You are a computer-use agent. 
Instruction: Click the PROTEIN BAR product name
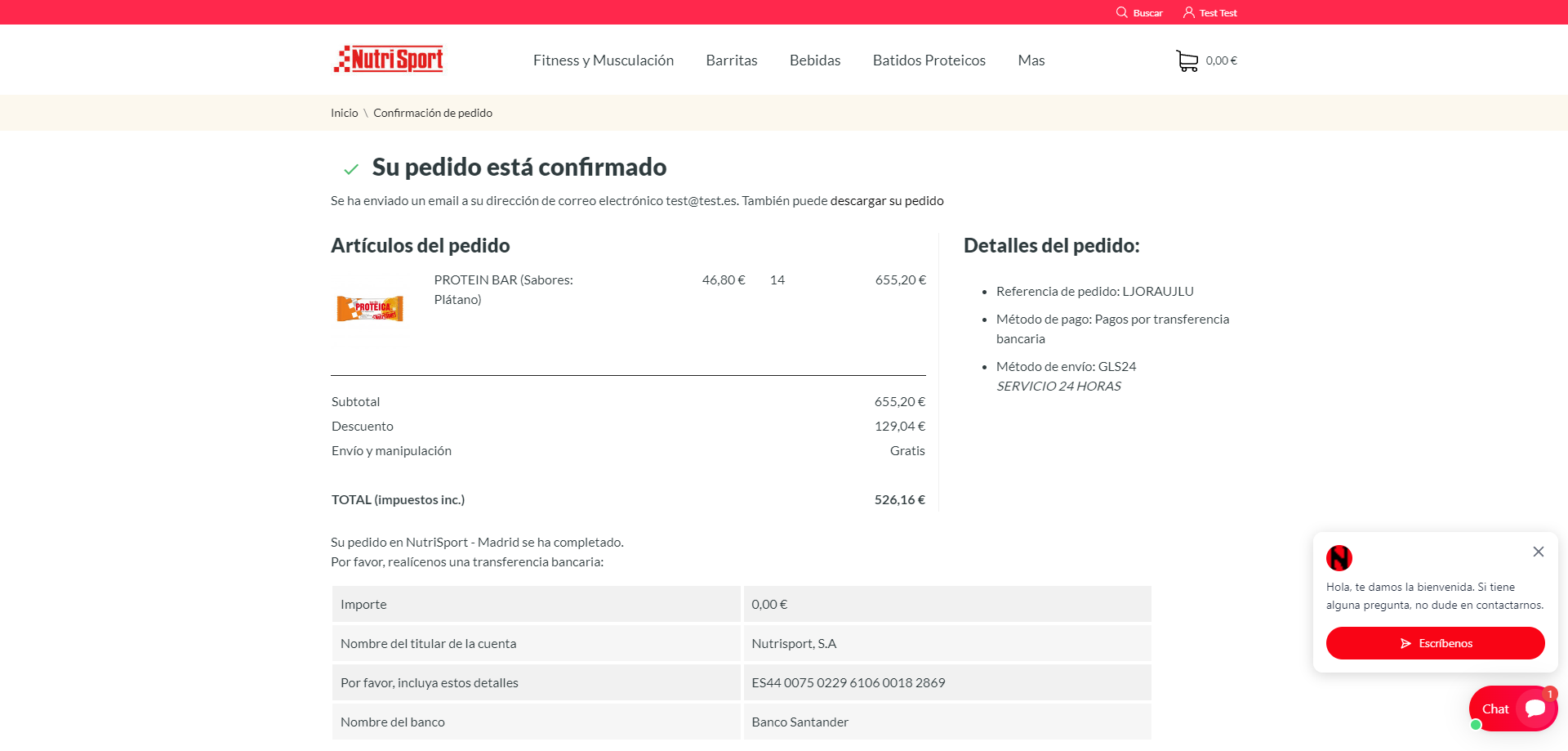[x=504, y=290]
